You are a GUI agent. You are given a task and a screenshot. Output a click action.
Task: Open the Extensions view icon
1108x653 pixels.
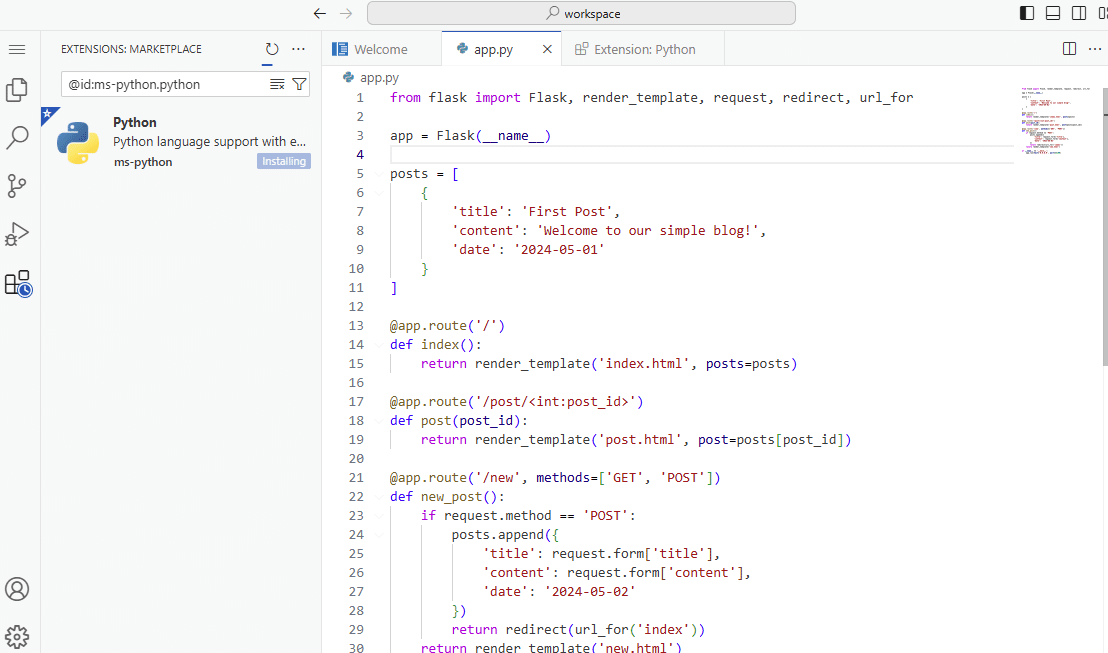click(x=18, y=283)
